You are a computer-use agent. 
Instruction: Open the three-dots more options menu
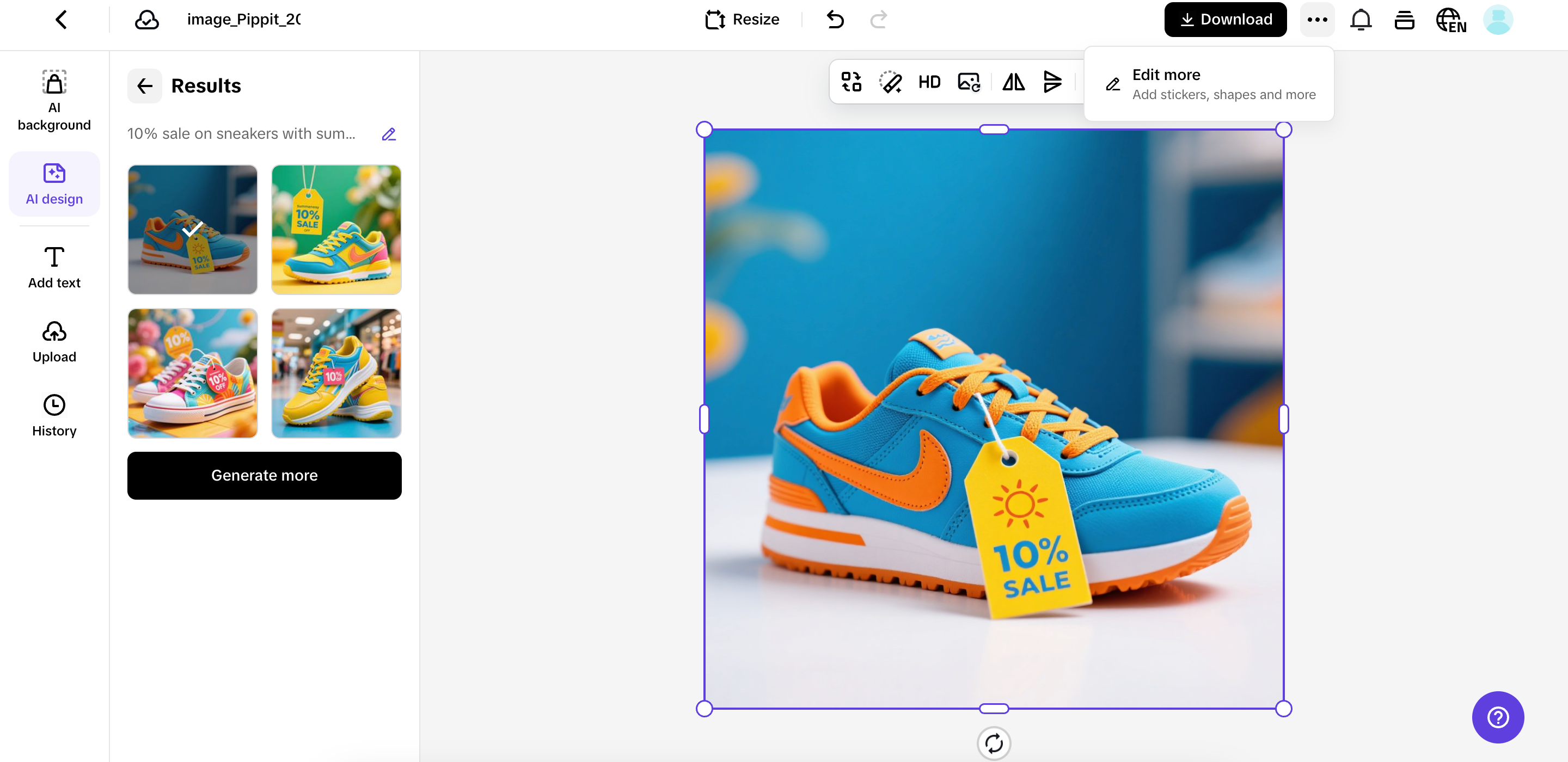(1317, 20)
